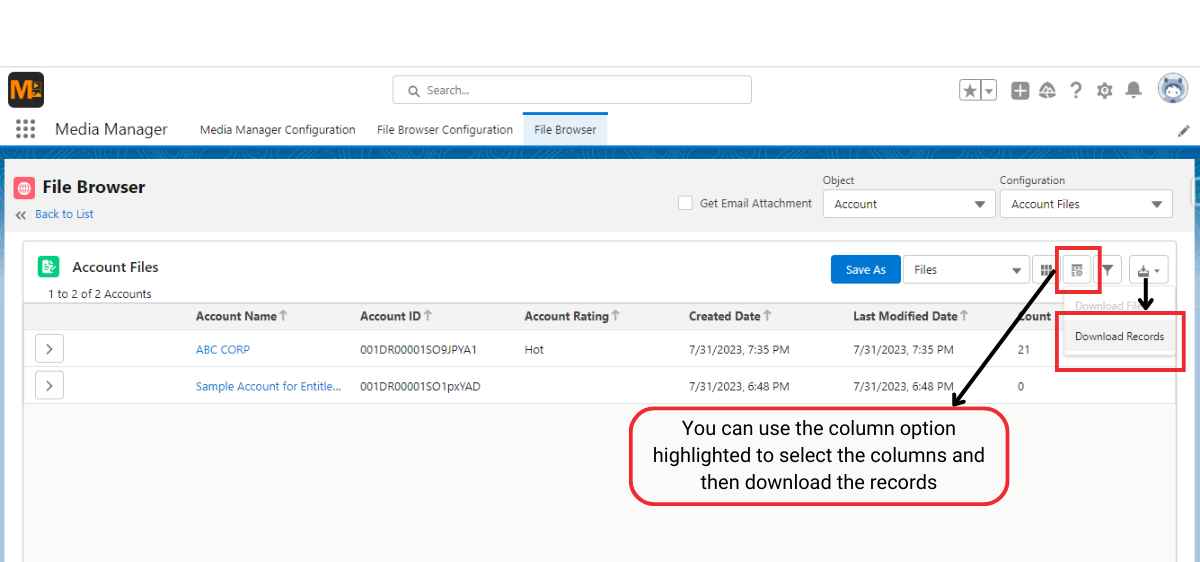Click ABC CORP last modified 7:35 PM cell
Image resolution: width=1200 pixels, height=562 pixels.
click(903, 350)
